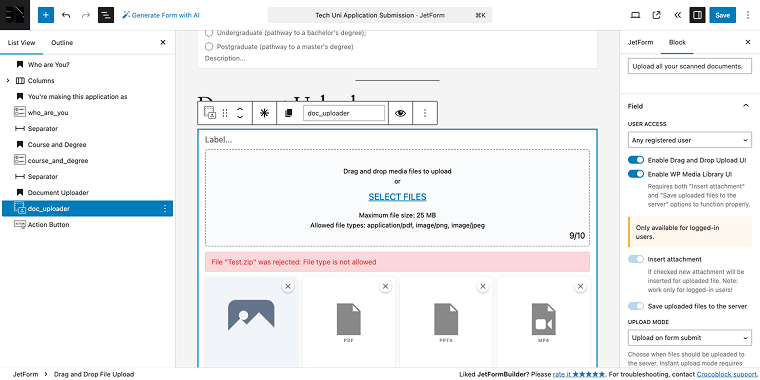The height and width of the screenshot is (380, 760).
Task: Toggle the document overview list icon
Action: [x=106, y=15]
